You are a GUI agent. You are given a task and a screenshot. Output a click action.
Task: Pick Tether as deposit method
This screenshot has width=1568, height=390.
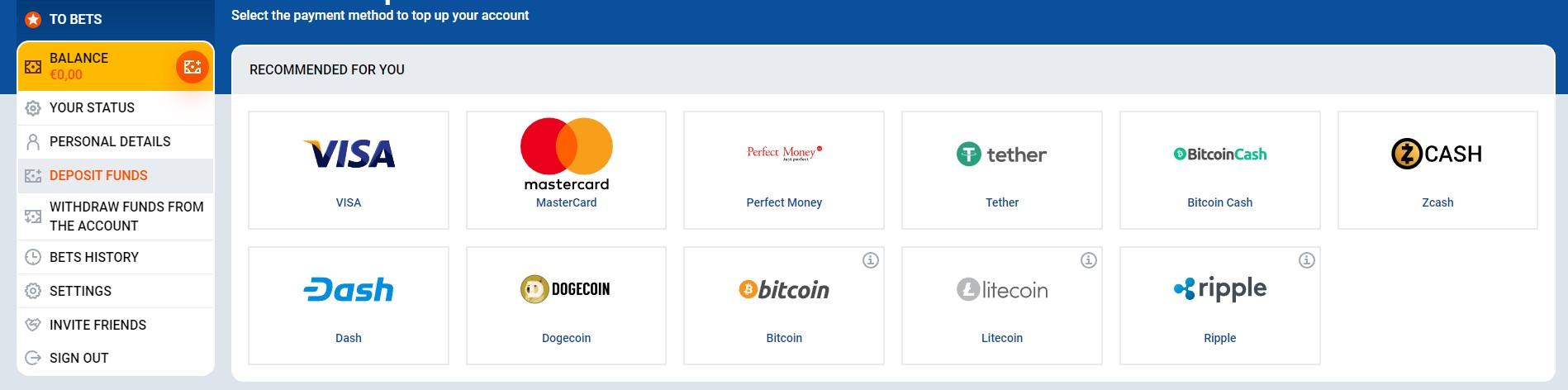(x=1002, y=170)
